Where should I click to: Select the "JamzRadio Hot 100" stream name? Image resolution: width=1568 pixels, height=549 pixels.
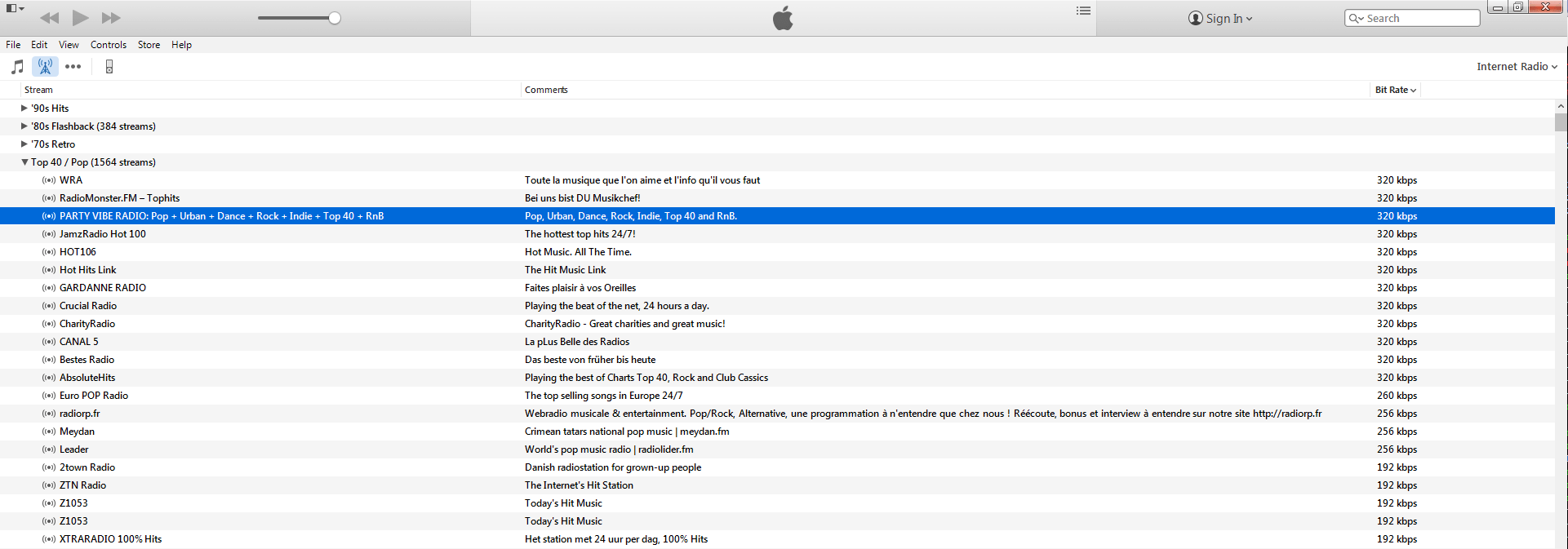click(x=103, y=234)
